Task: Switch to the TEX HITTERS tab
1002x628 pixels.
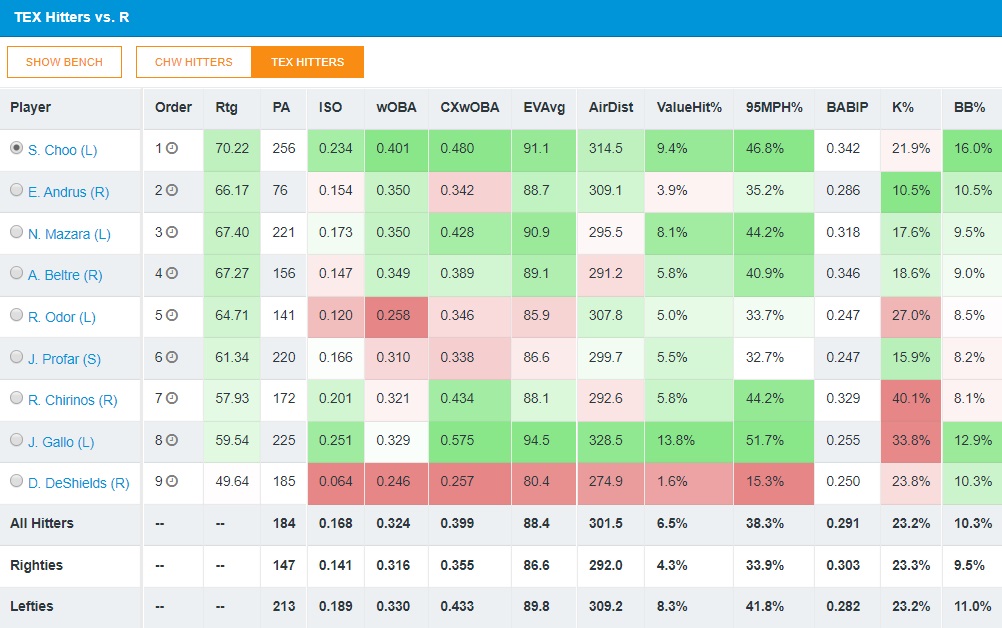Action: (x=307, y=62)
